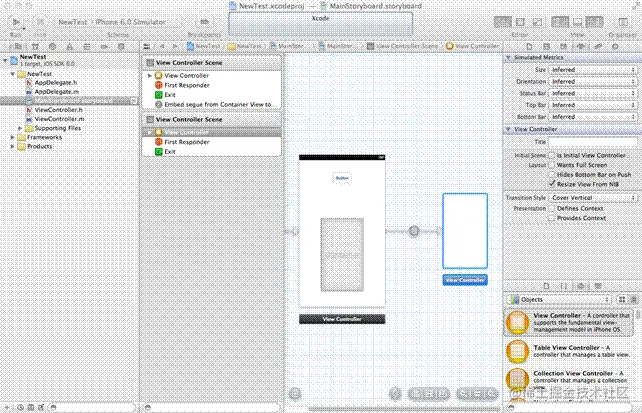Show the Project navigator tab
This screenshot has width=642, height=413.
[x=18, y=47]
